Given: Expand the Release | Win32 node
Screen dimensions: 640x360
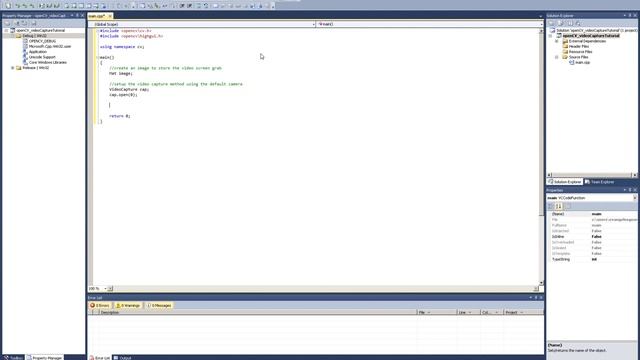Looking at the screenshot, I should click(12, 68).
